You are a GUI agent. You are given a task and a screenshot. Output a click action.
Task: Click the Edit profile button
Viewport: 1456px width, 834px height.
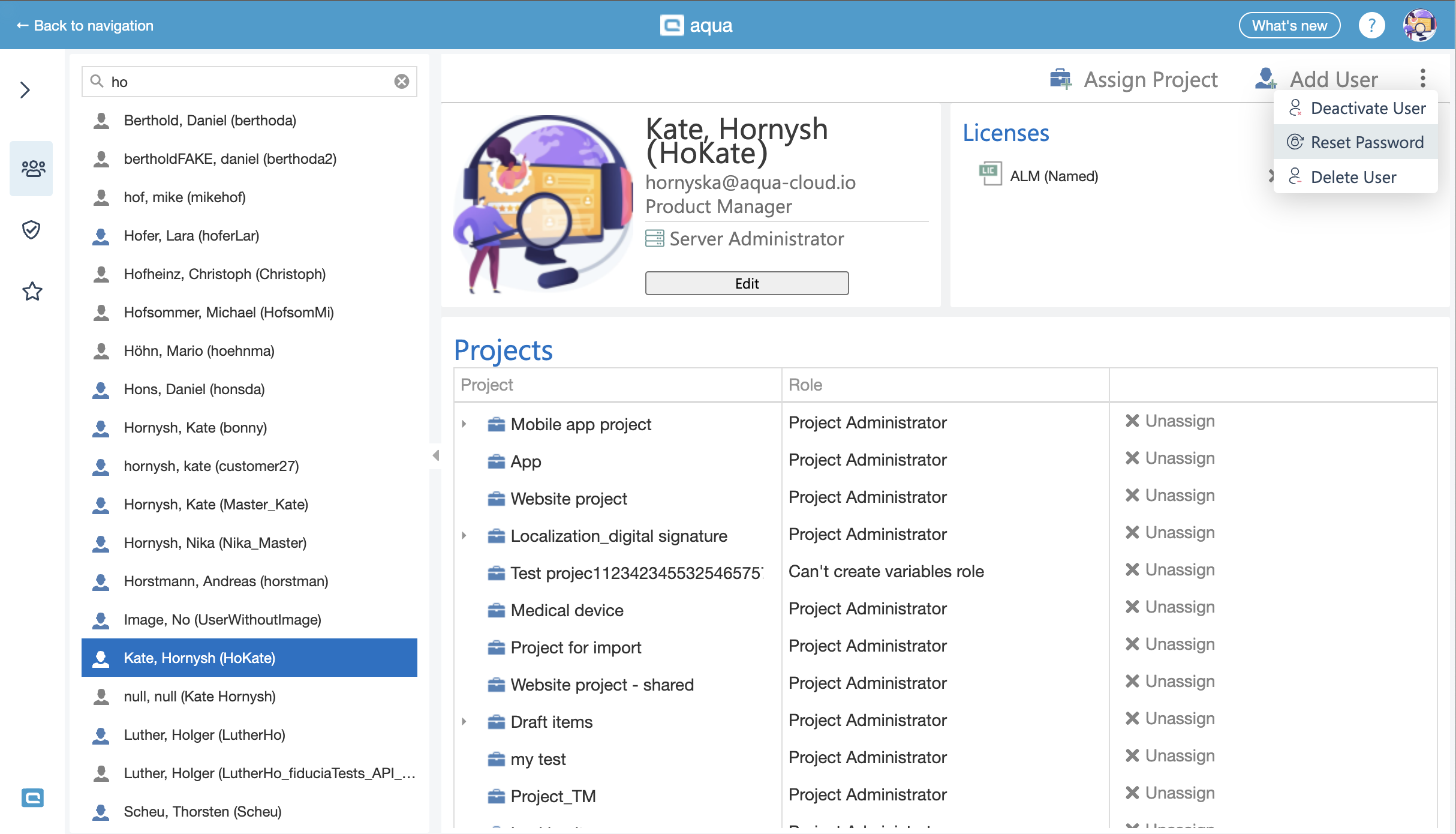point(746,283)
